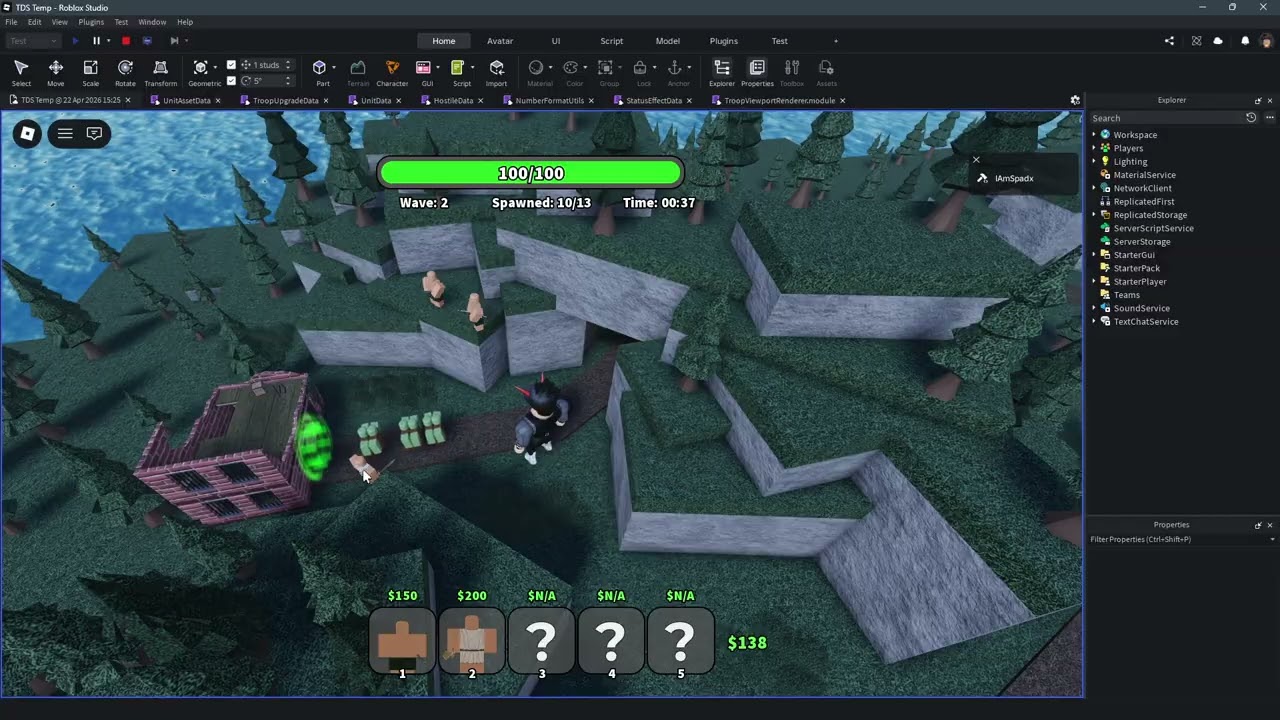Image resolution: width=1280 pixels, height=720 pixels.
Task: Pause the running playtest
Action: (x=96, y=41)
